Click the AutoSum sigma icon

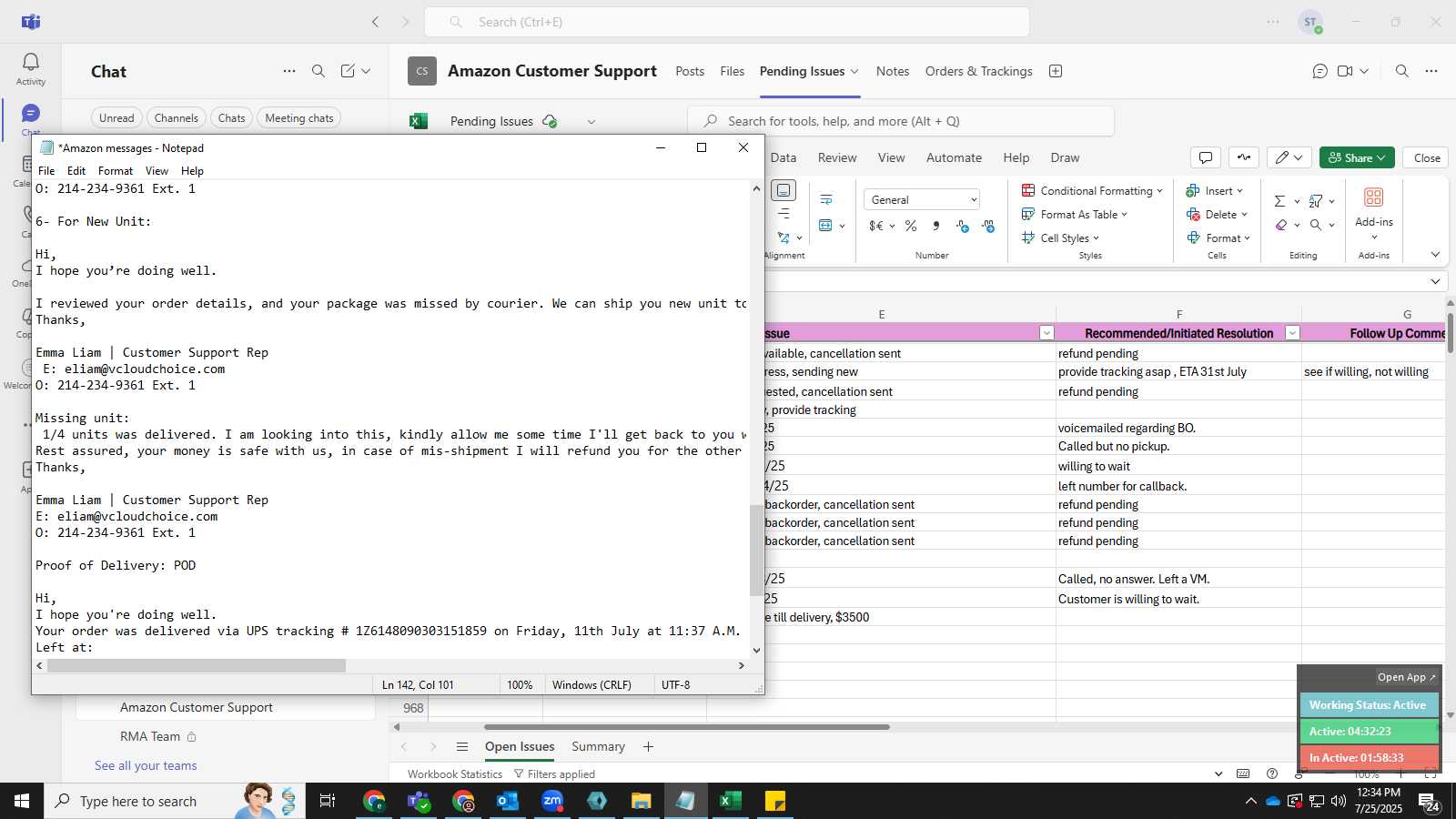(x=1280, y=200)
